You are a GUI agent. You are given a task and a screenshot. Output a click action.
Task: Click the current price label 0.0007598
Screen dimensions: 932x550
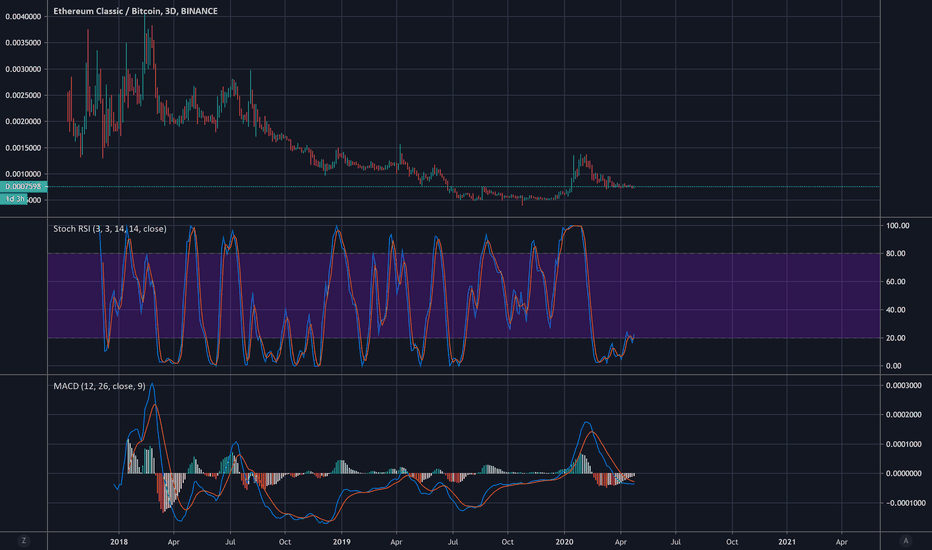point(23,187)
